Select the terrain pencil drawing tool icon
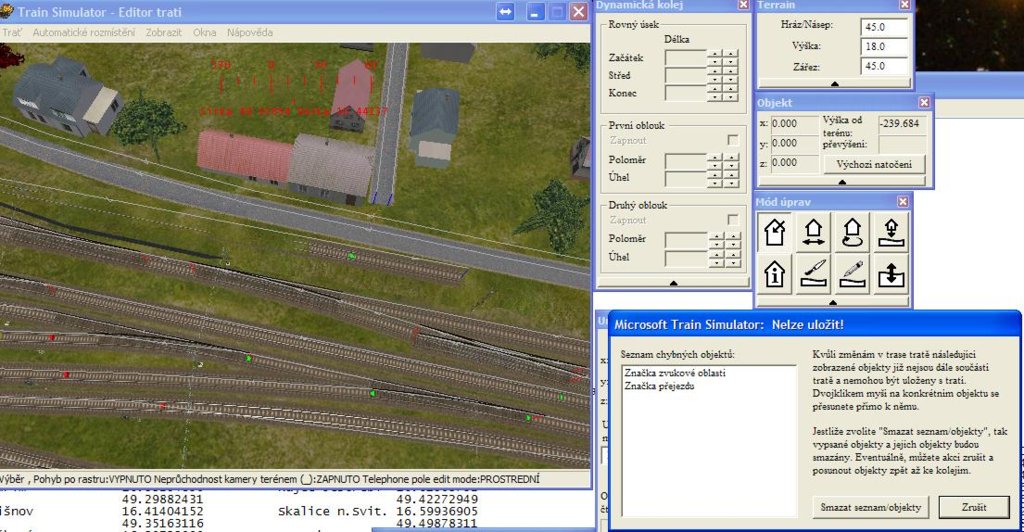 [x=852, y=273]
